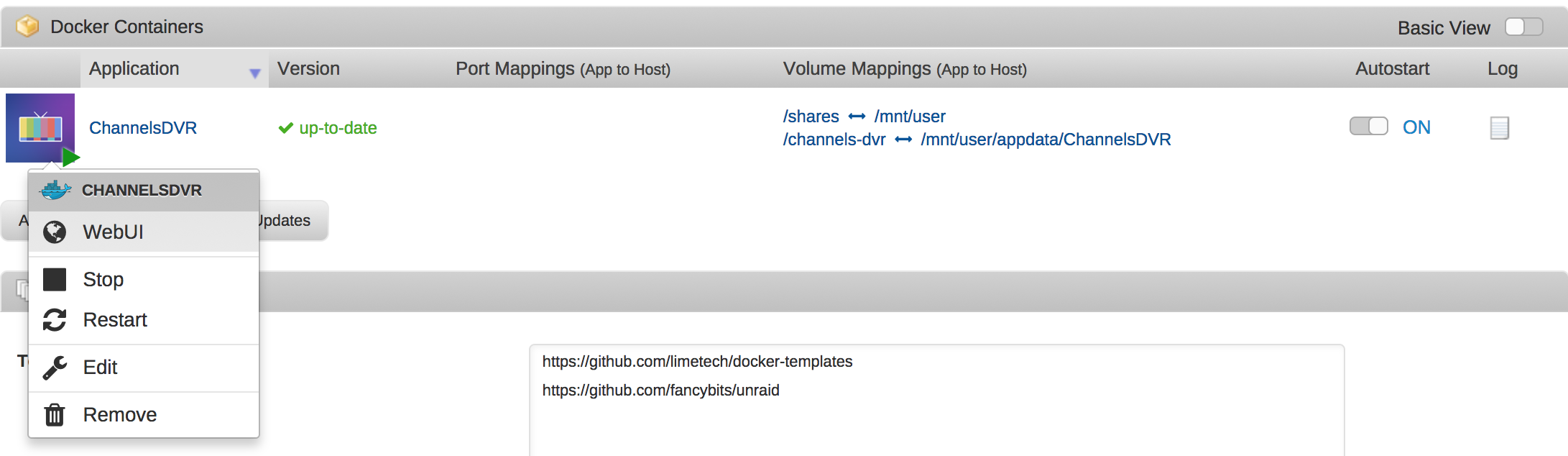Click the Docker Containers cube icon

[x=27, y=27]
